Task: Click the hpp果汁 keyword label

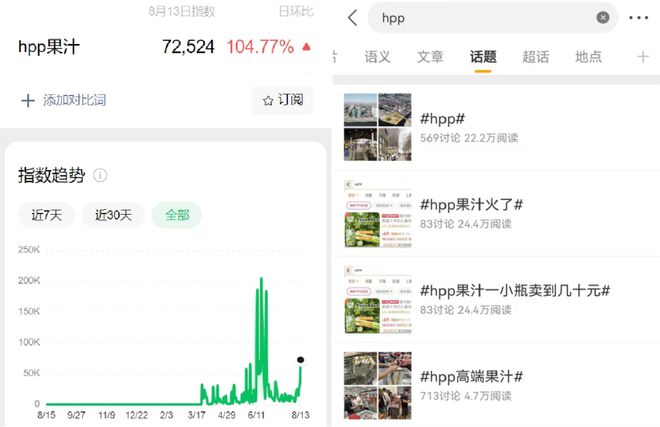Action: pyautogui.click(x=49, y=47)
